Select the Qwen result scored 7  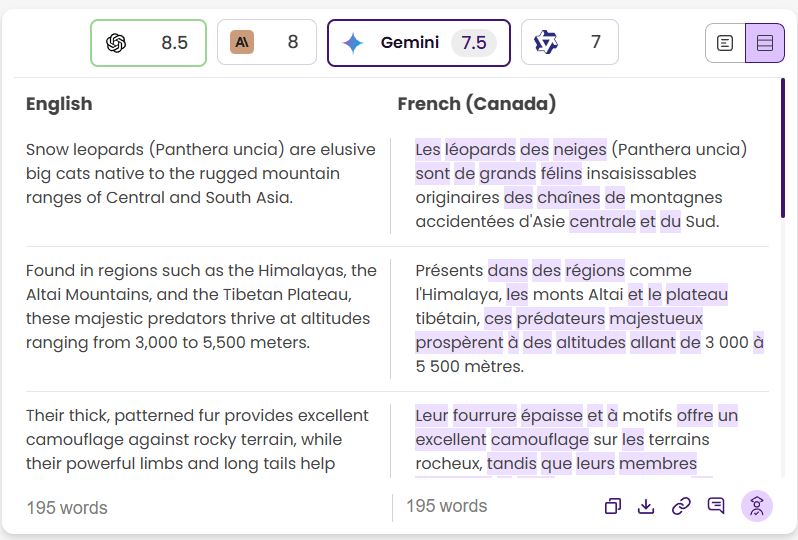569,43
